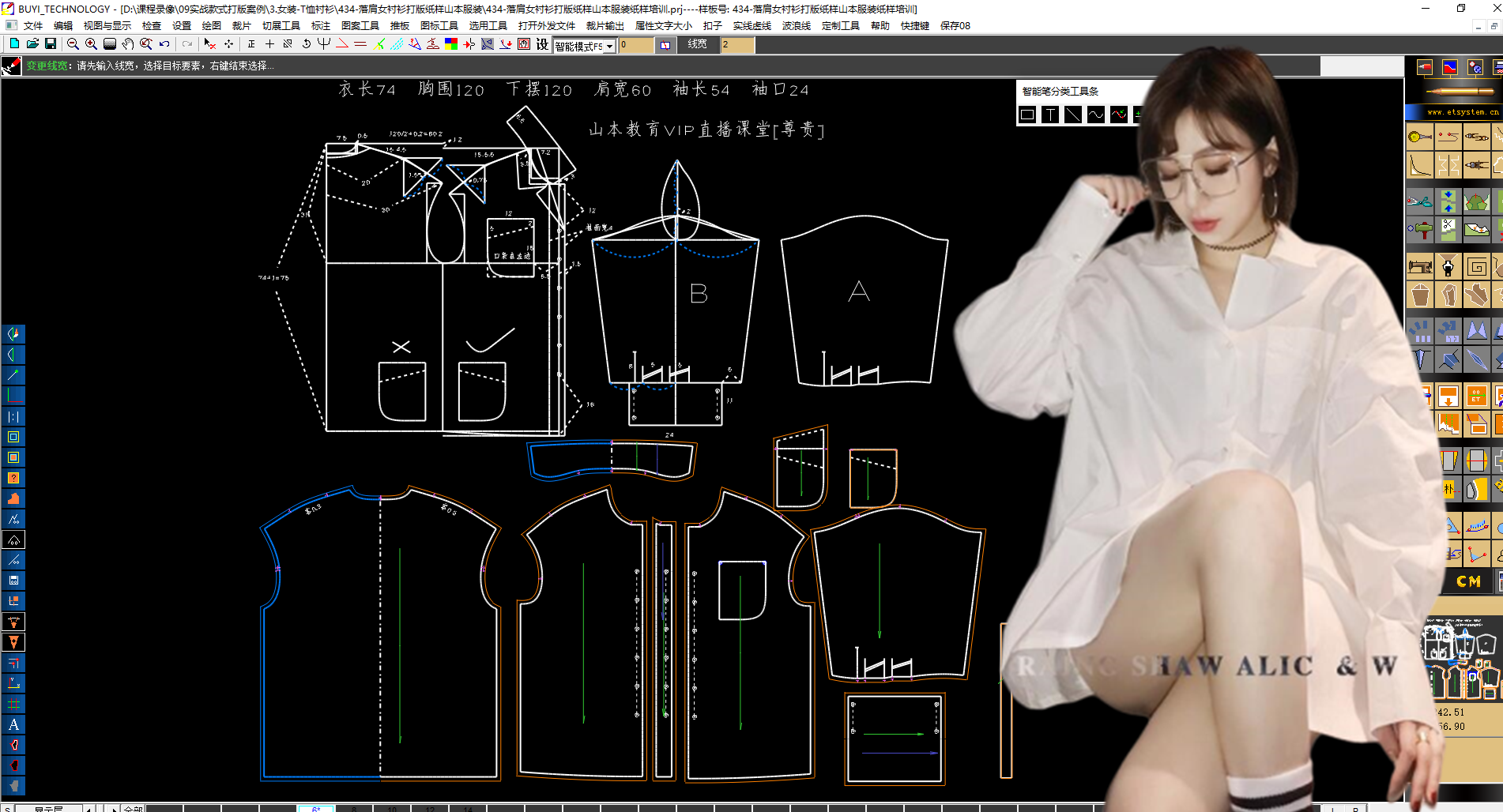Toggle the curve tool in smart pen toolbar

tap(1095, 115)
